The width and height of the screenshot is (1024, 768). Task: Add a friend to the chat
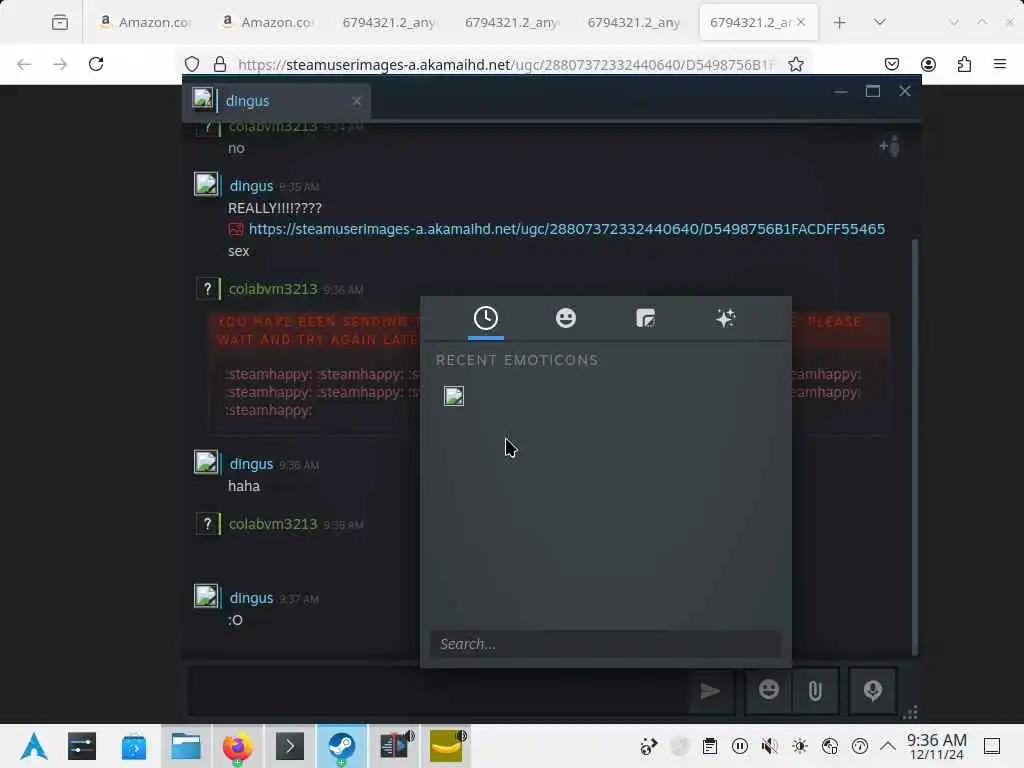(889, 146)
